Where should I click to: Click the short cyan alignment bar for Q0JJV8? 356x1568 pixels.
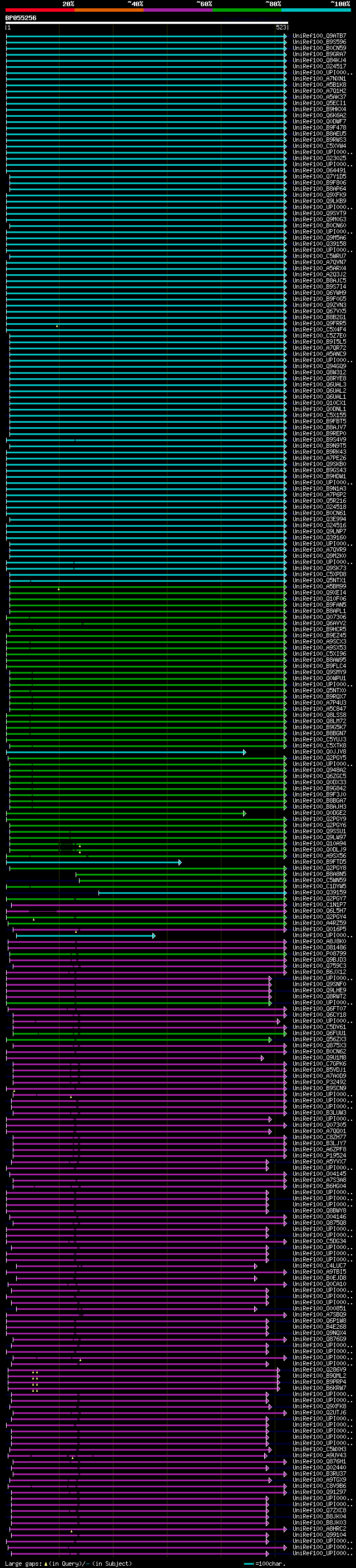click(x=126, y=753)
